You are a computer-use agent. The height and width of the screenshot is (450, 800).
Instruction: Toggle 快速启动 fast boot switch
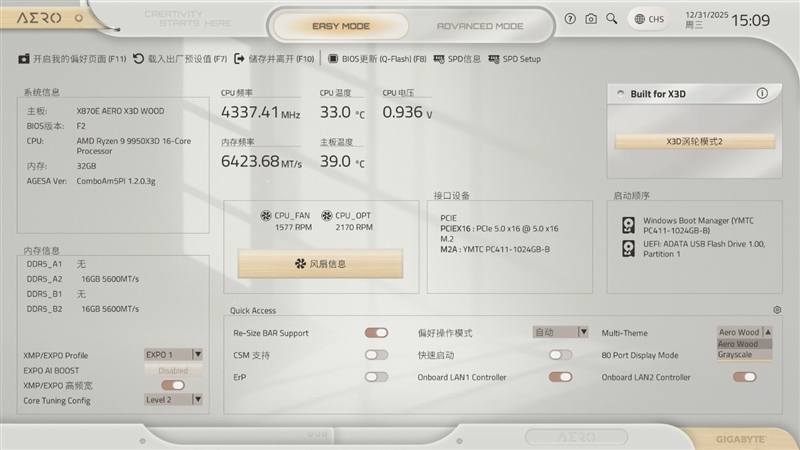(x=560, y=355)
